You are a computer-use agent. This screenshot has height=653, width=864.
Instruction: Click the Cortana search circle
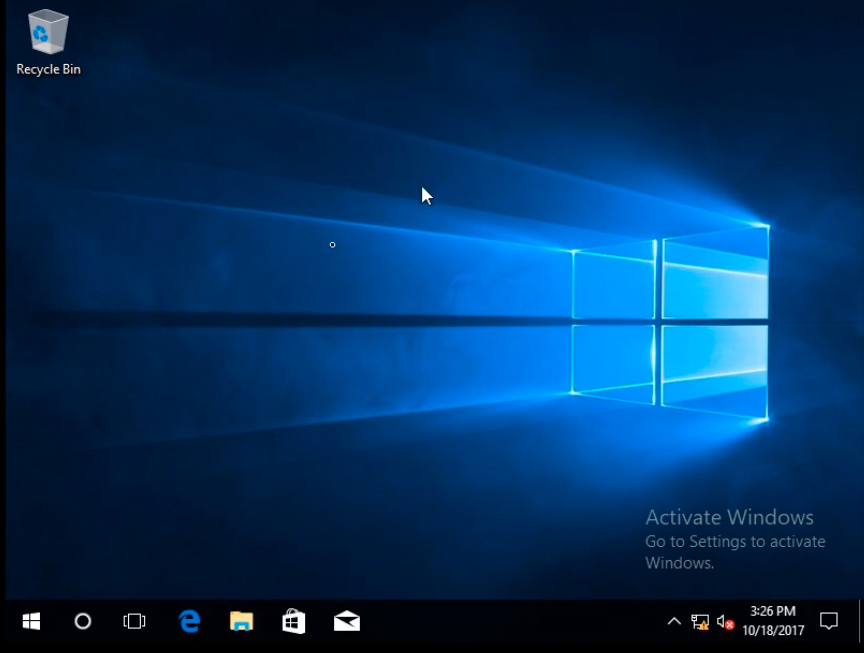(83, 621)
